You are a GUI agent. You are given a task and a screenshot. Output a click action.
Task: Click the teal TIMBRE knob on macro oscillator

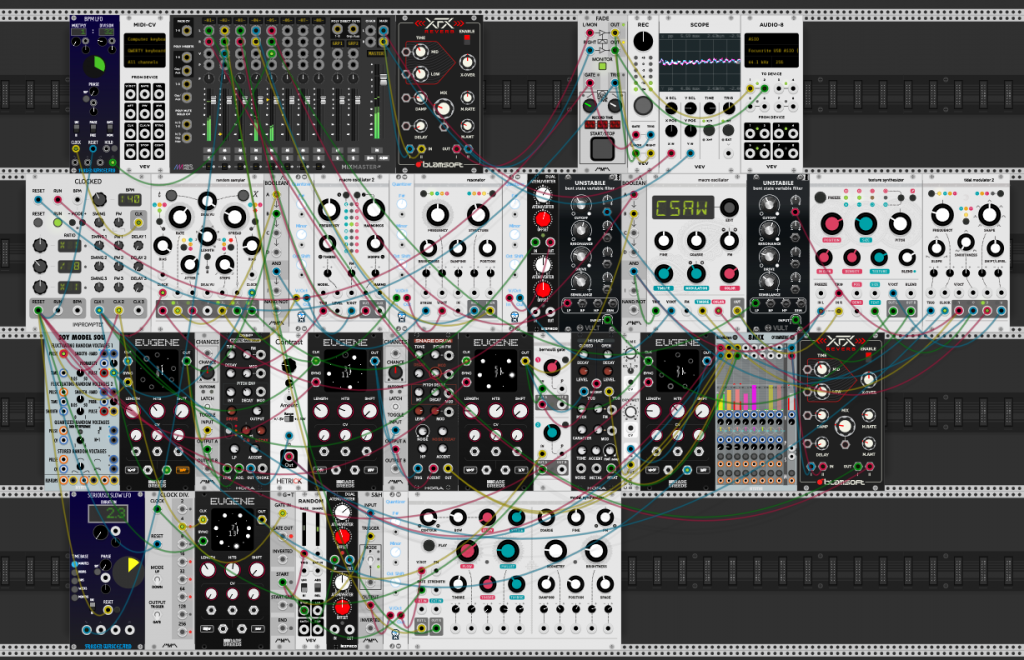coord(664,274)
